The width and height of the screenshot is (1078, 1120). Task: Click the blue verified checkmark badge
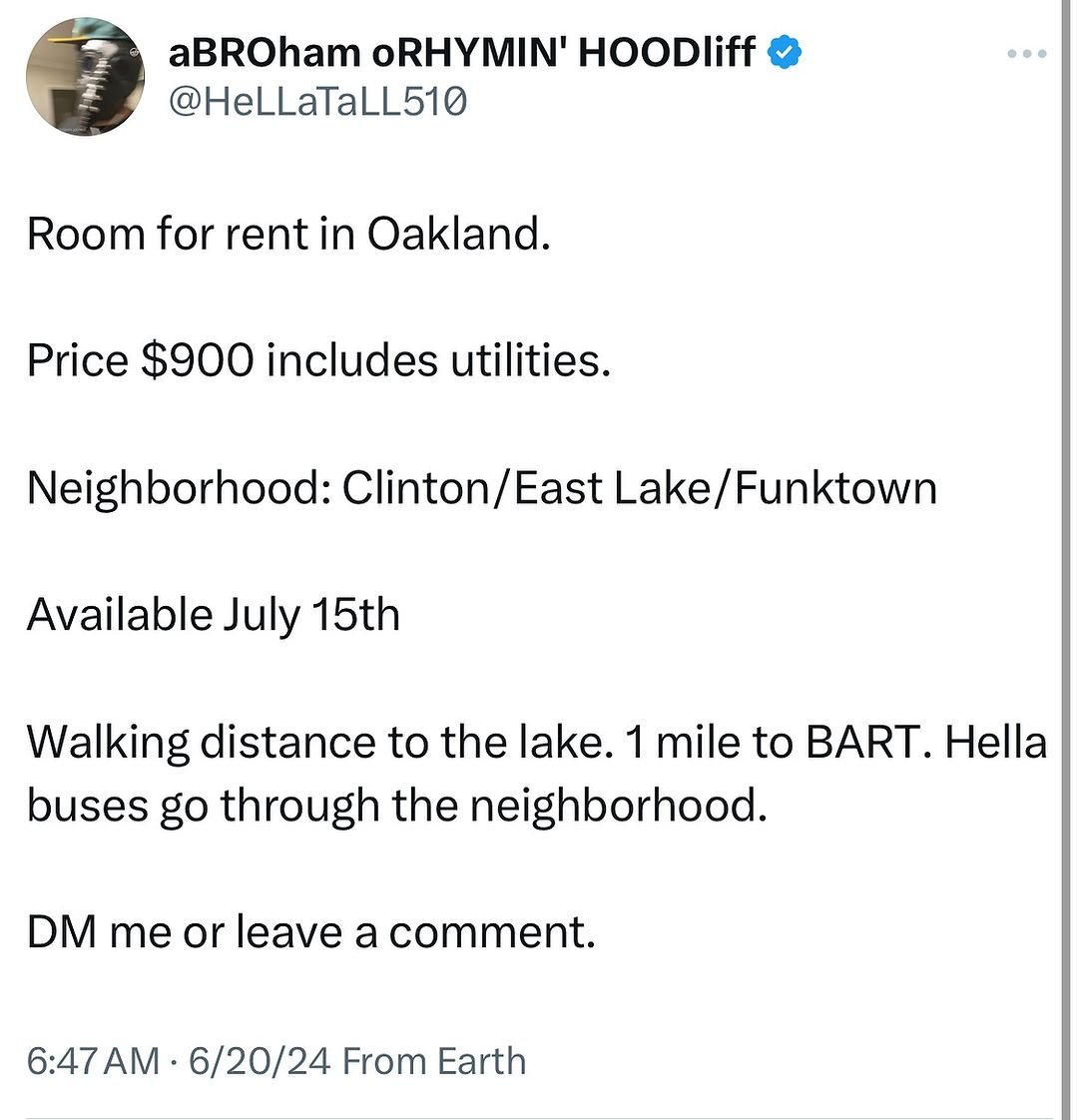pos(787,52)
